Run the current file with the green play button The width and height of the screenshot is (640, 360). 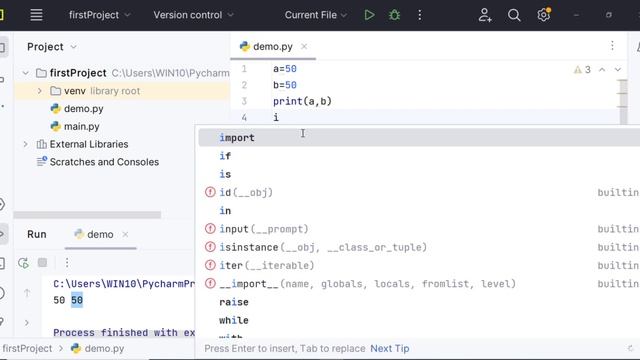click(369, 15)
